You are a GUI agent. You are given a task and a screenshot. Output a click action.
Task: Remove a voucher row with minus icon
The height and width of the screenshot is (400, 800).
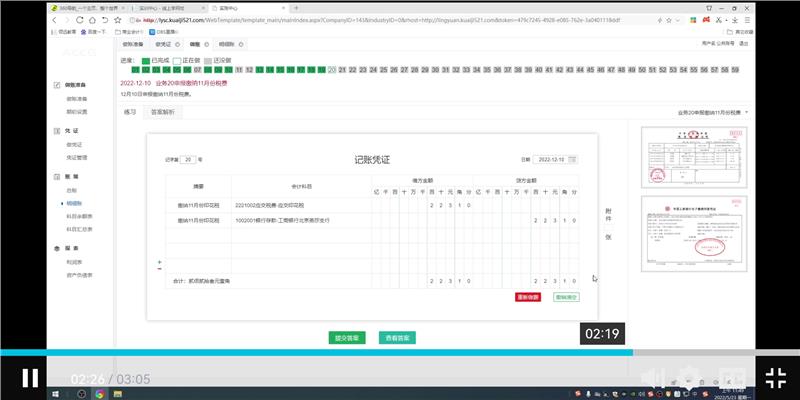point(159,269)
